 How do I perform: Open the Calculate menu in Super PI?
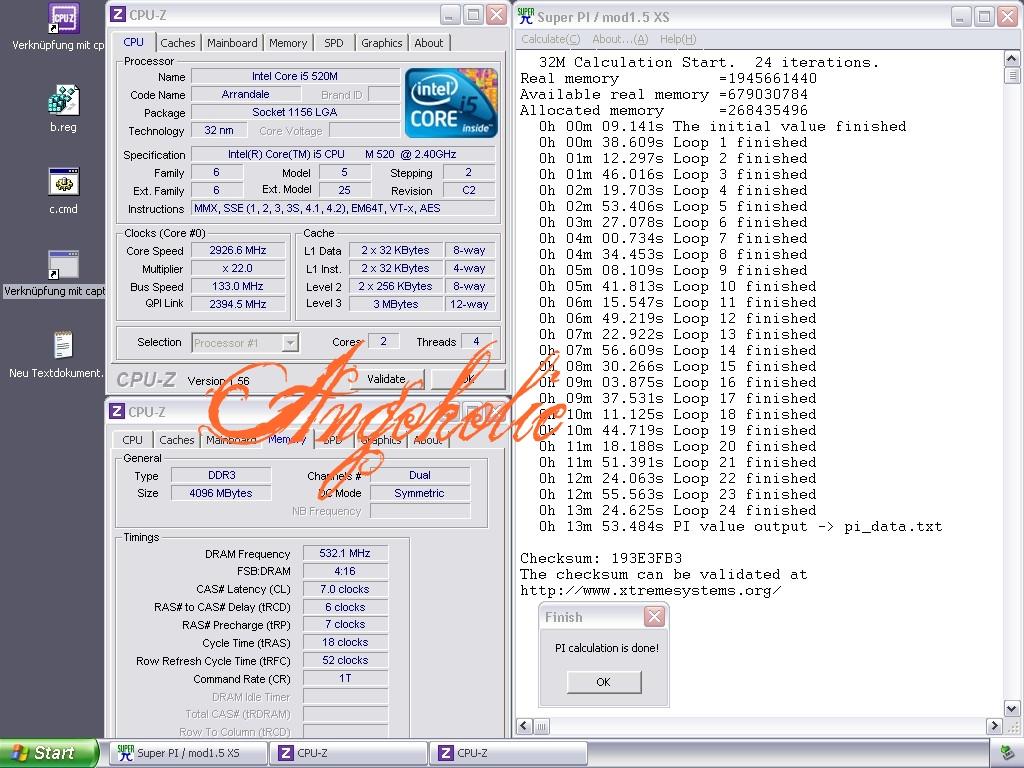[x=550, y=39]
